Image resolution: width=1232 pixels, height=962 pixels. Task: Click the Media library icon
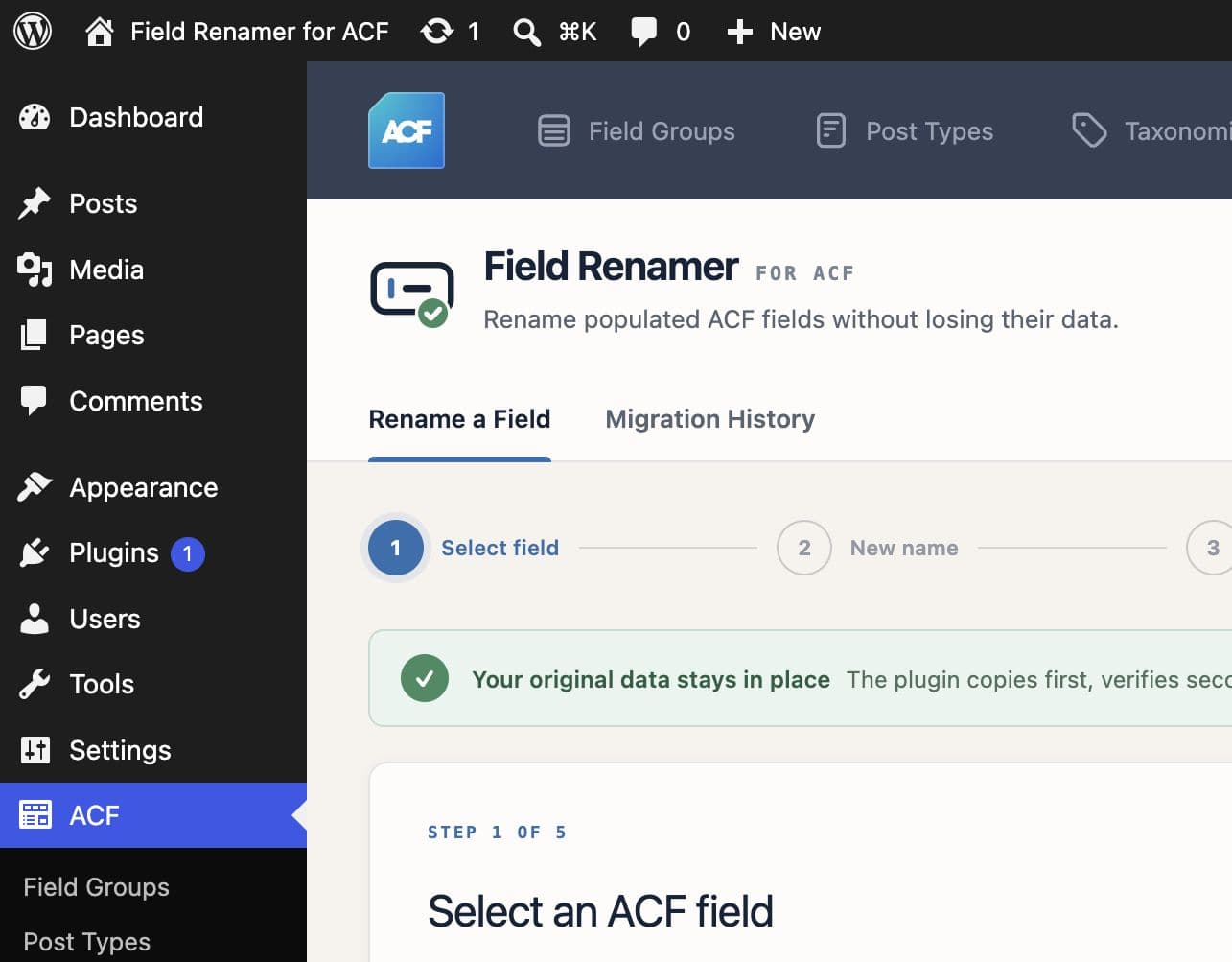click(35, 270)
